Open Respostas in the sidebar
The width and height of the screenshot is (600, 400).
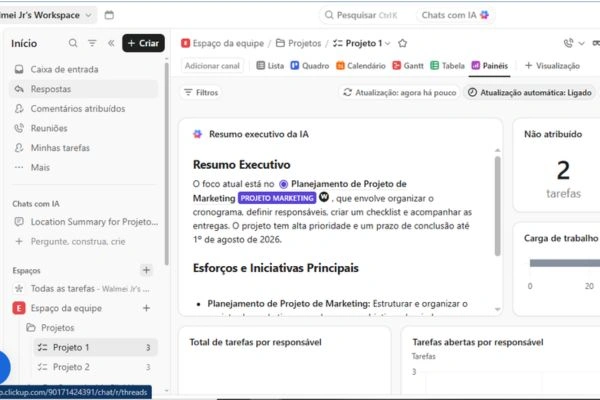[x=83, y=89]
